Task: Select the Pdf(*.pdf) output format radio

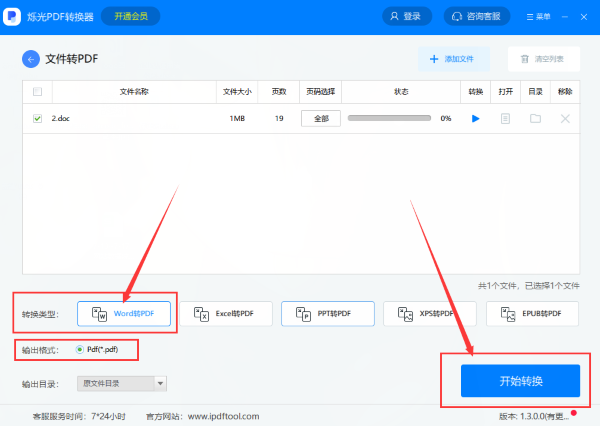Action: [x=80, y=349]
